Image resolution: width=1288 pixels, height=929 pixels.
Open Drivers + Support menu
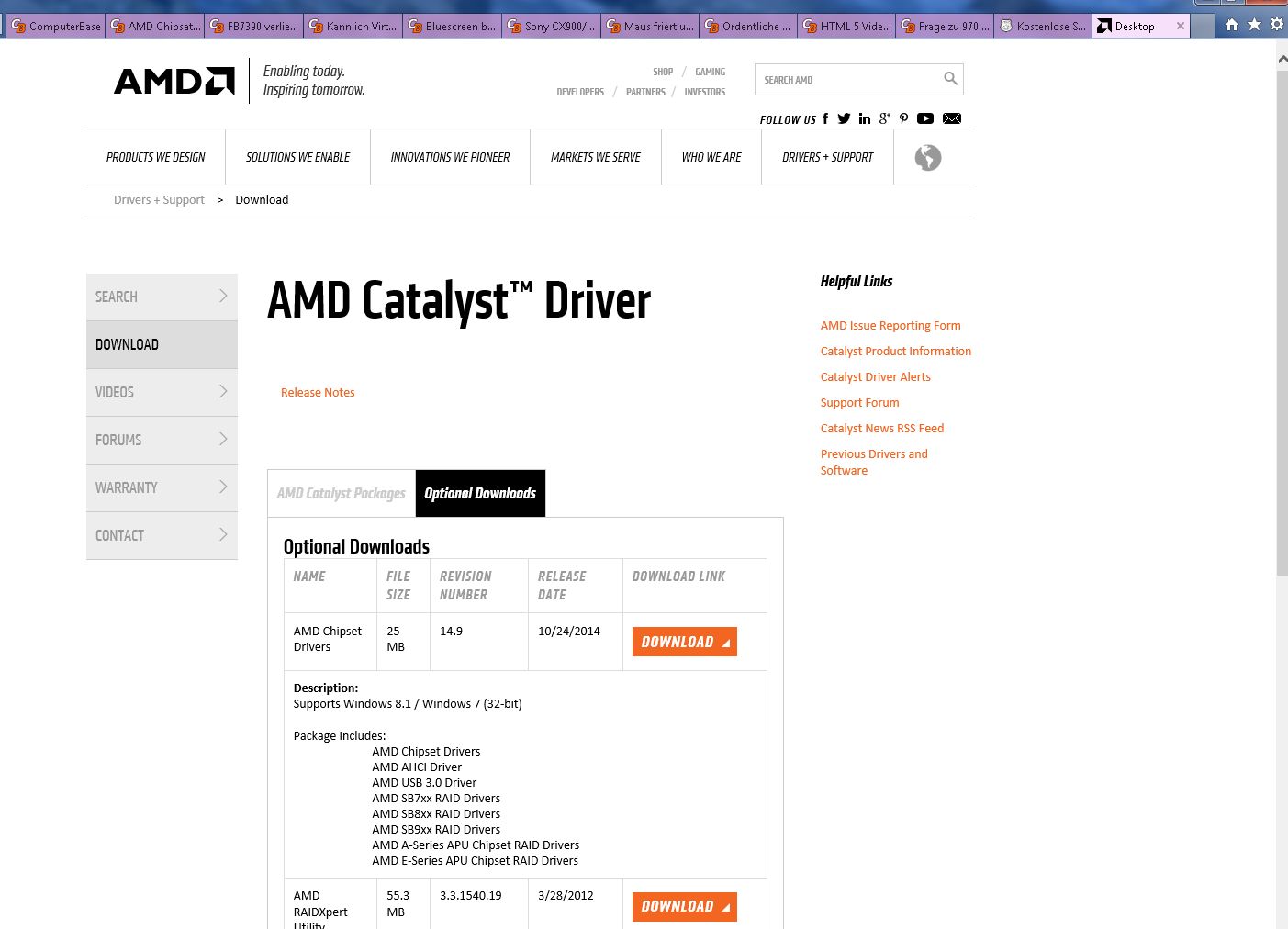(x=827, y=157)
